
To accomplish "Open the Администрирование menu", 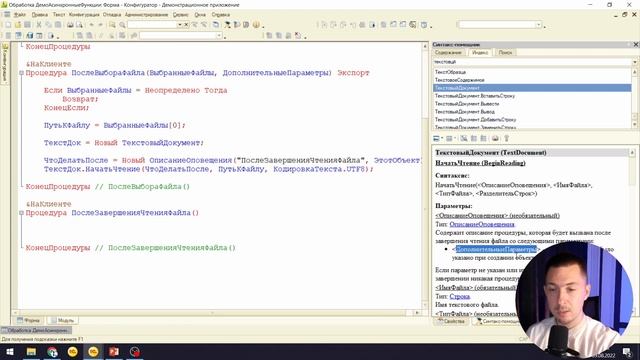I will point(147,15).
